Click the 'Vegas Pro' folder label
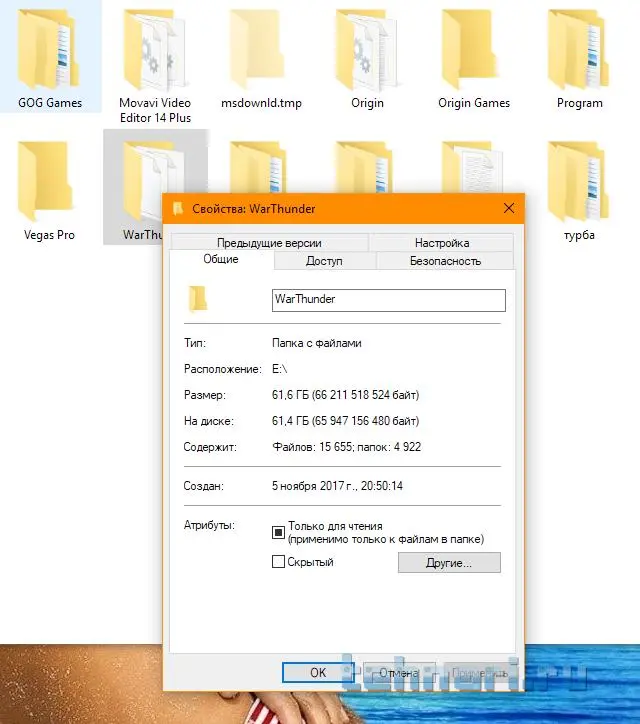Viewport: 640px width, 724px height. click(49, 235)
